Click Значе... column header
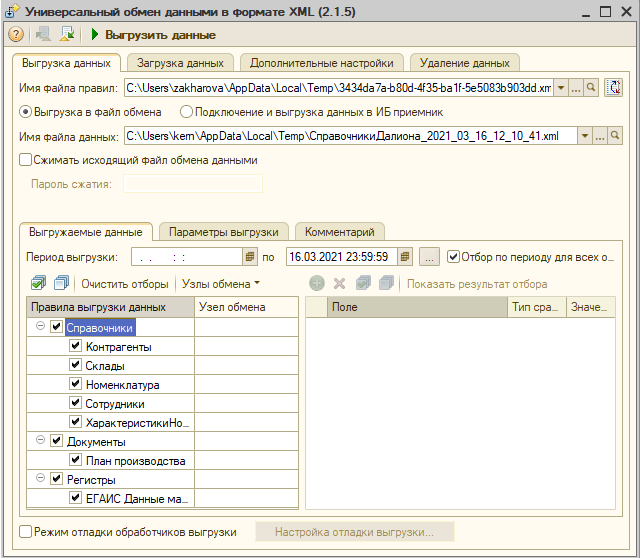This screenshot has height=558, width=640. point(591,307)
